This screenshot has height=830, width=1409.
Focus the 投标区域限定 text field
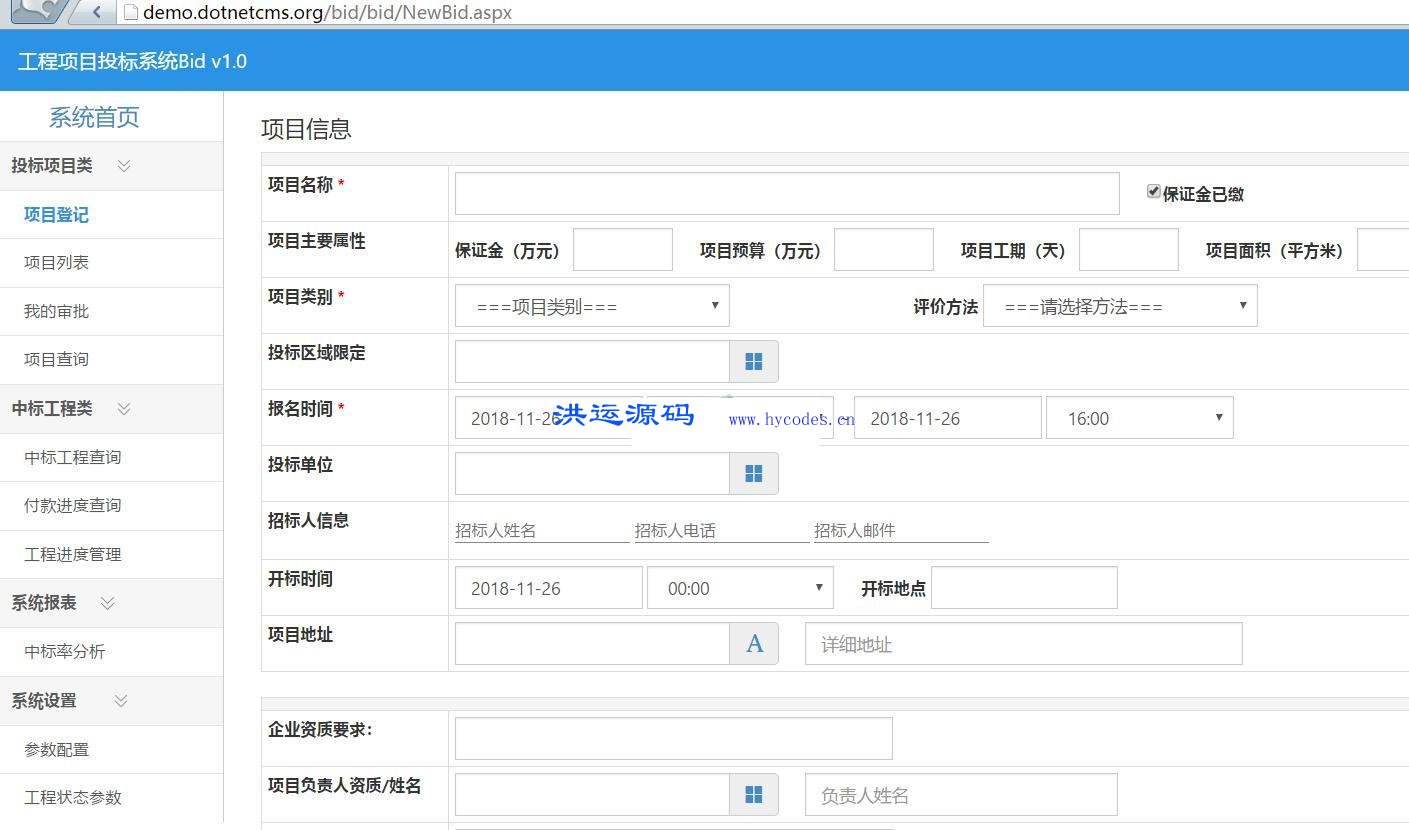point(592,361)
